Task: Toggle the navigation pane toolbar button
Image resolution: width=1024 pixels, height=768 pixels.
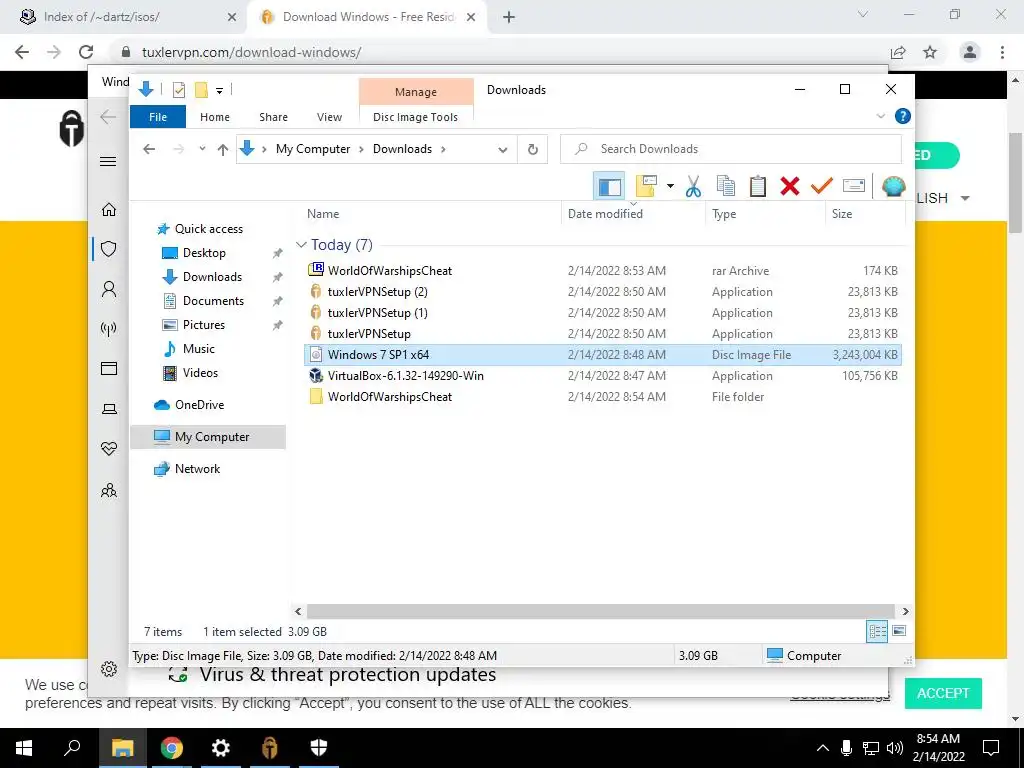Action: (609, 186)
